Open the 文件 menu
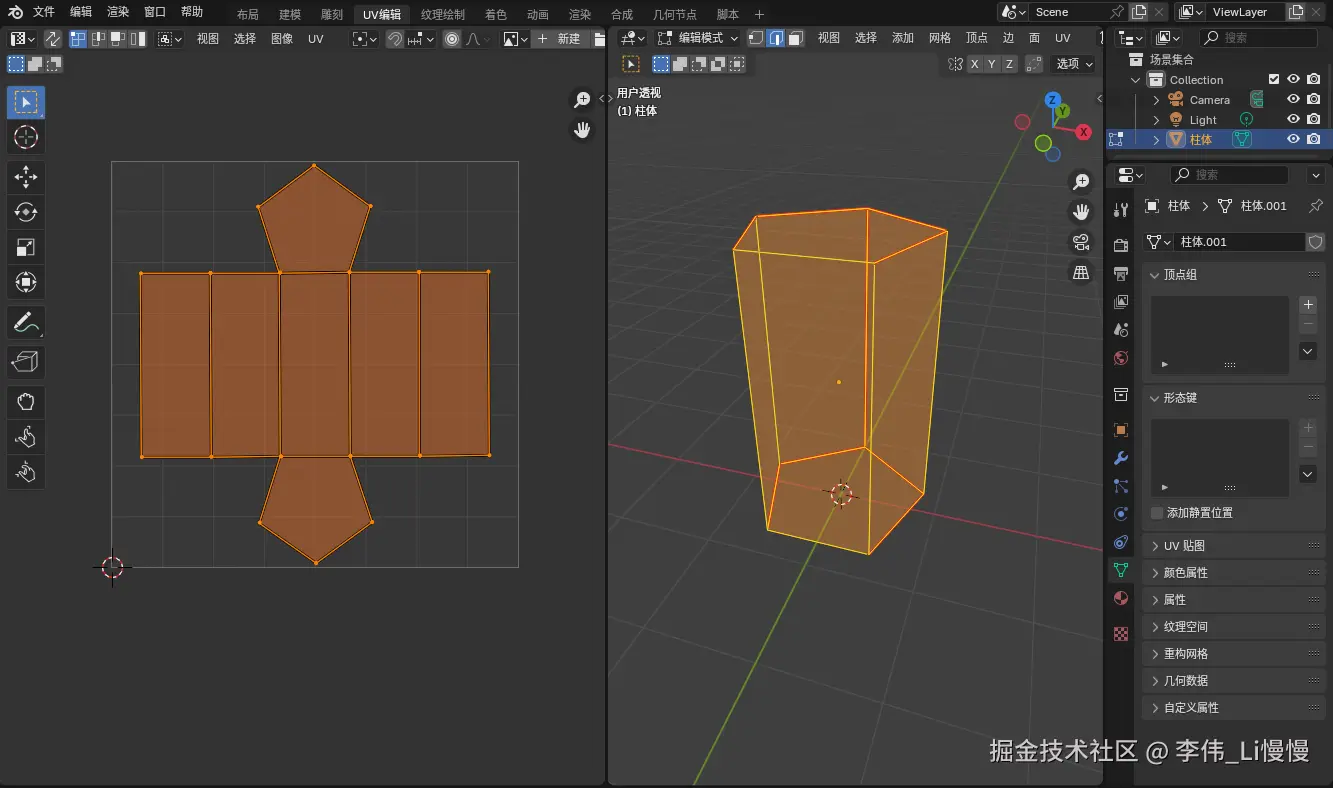Image resolution: width=1333 pixels, height=788 pixels. coord(44,12)
